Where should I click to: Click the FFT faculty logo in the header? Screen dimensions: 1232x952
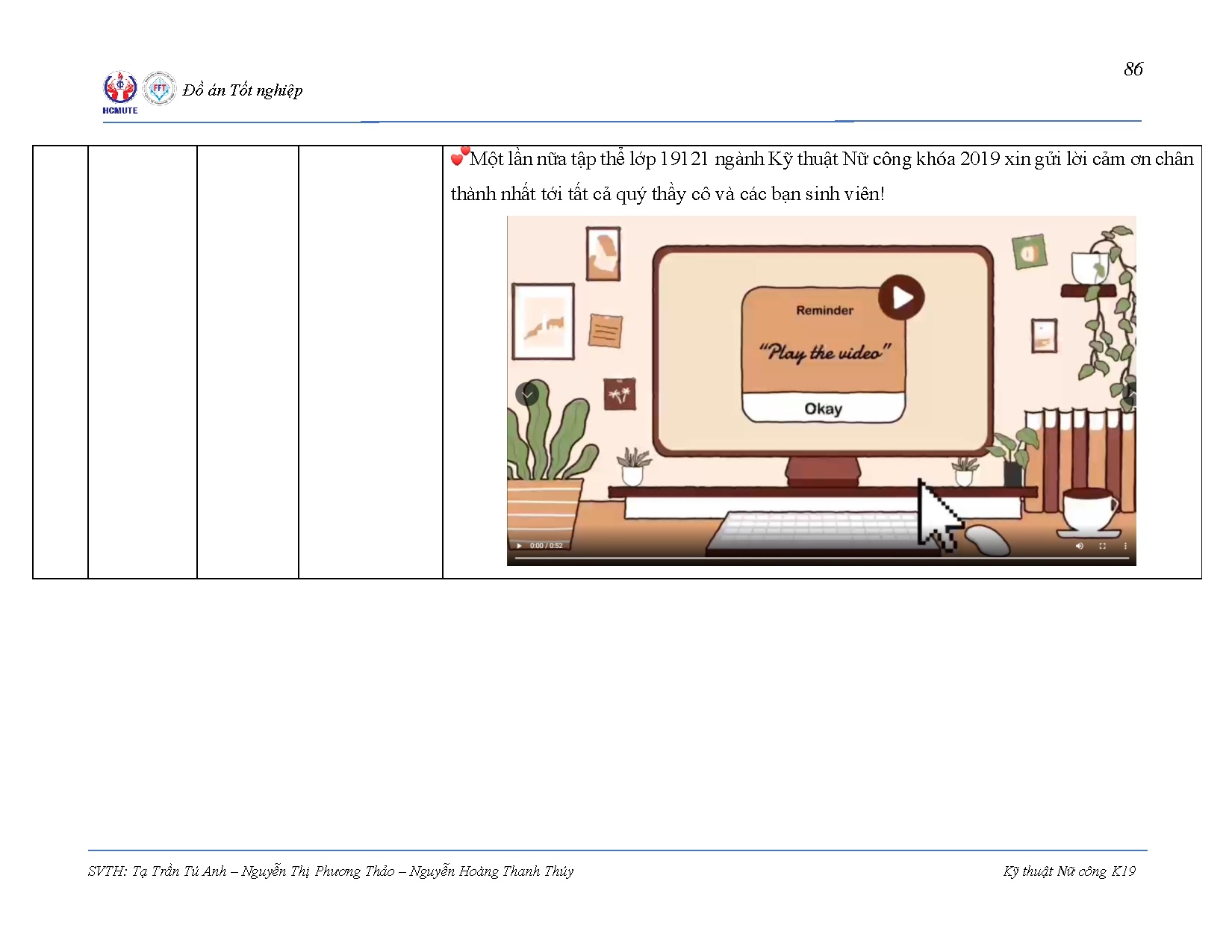[x=159, y=89]
